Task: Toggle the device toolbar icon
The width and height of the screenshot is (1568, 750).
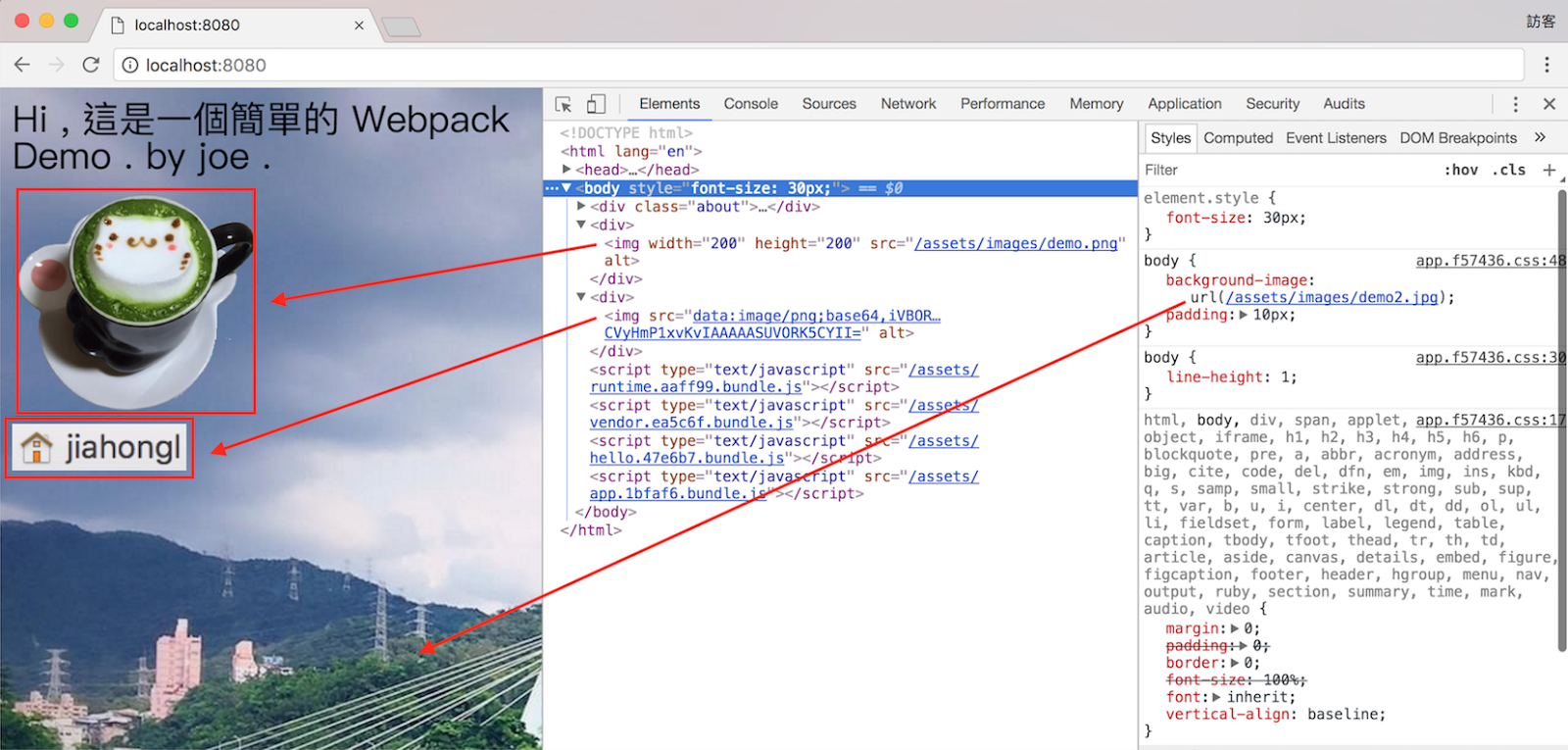Action: pos(596,104)
